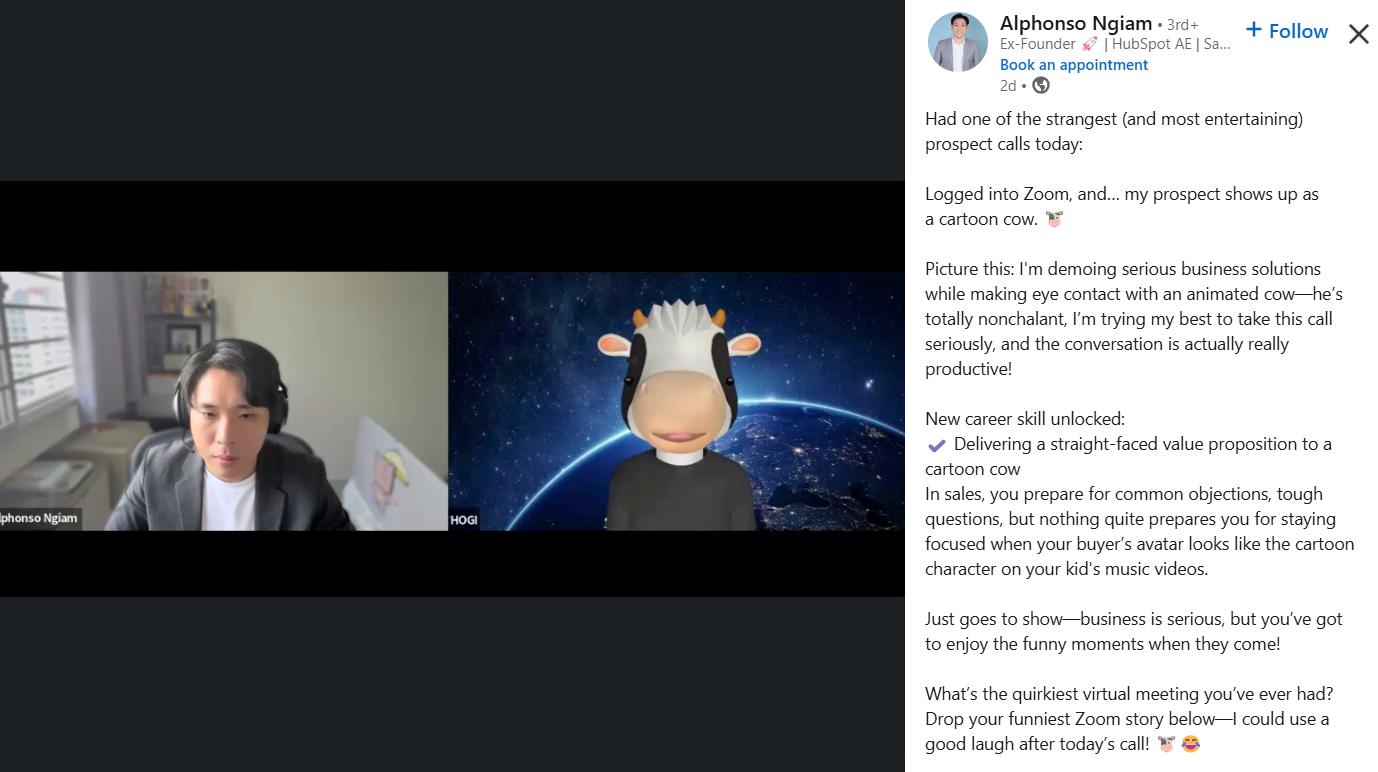Viewport: 1378px width, 772px height.
Task: Close the post image viewer
Action: (x=1358, y=34)
